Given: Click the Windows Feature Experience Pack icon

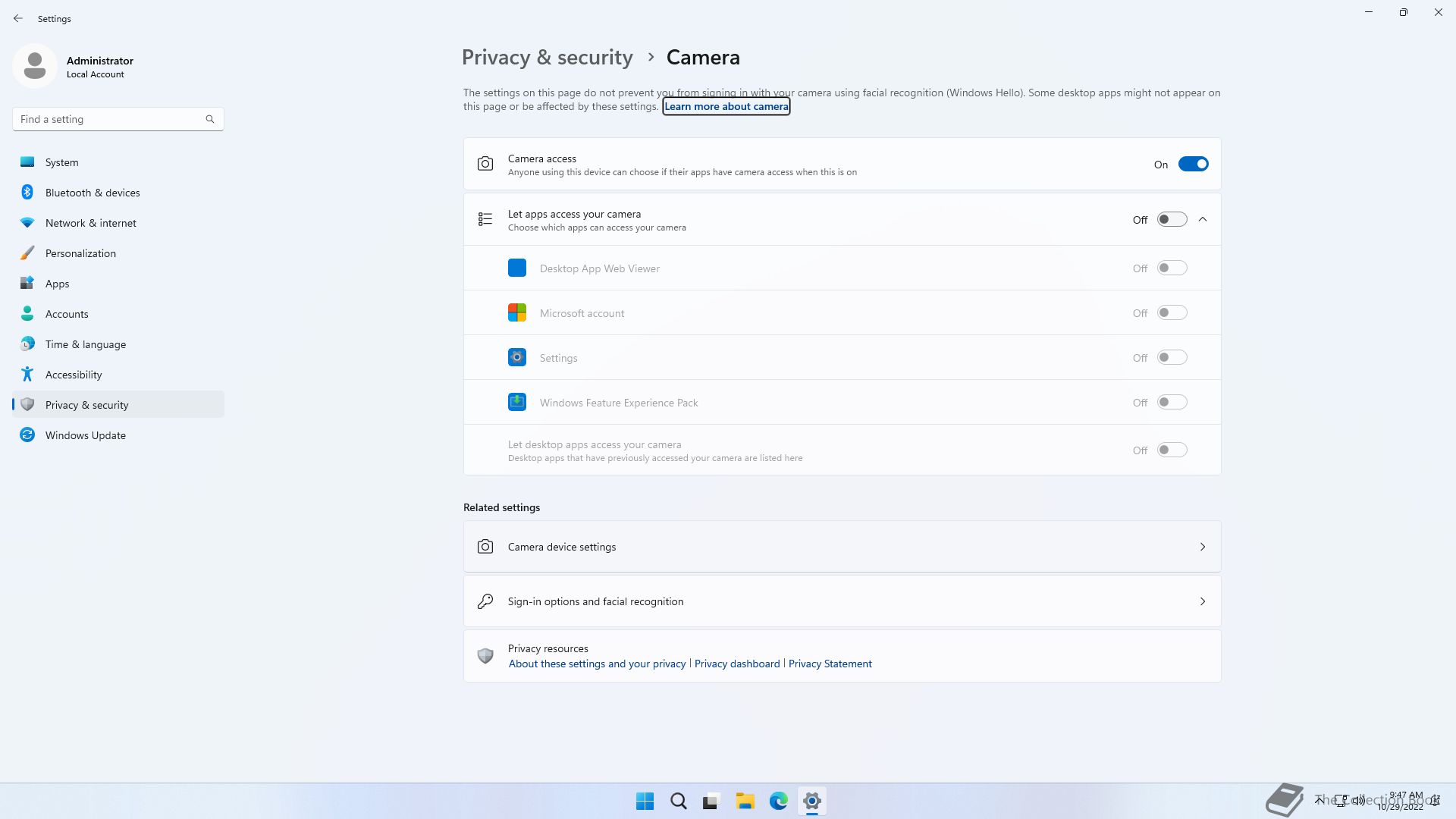Looking at the screenshot, I should click(x=517, y=403).
